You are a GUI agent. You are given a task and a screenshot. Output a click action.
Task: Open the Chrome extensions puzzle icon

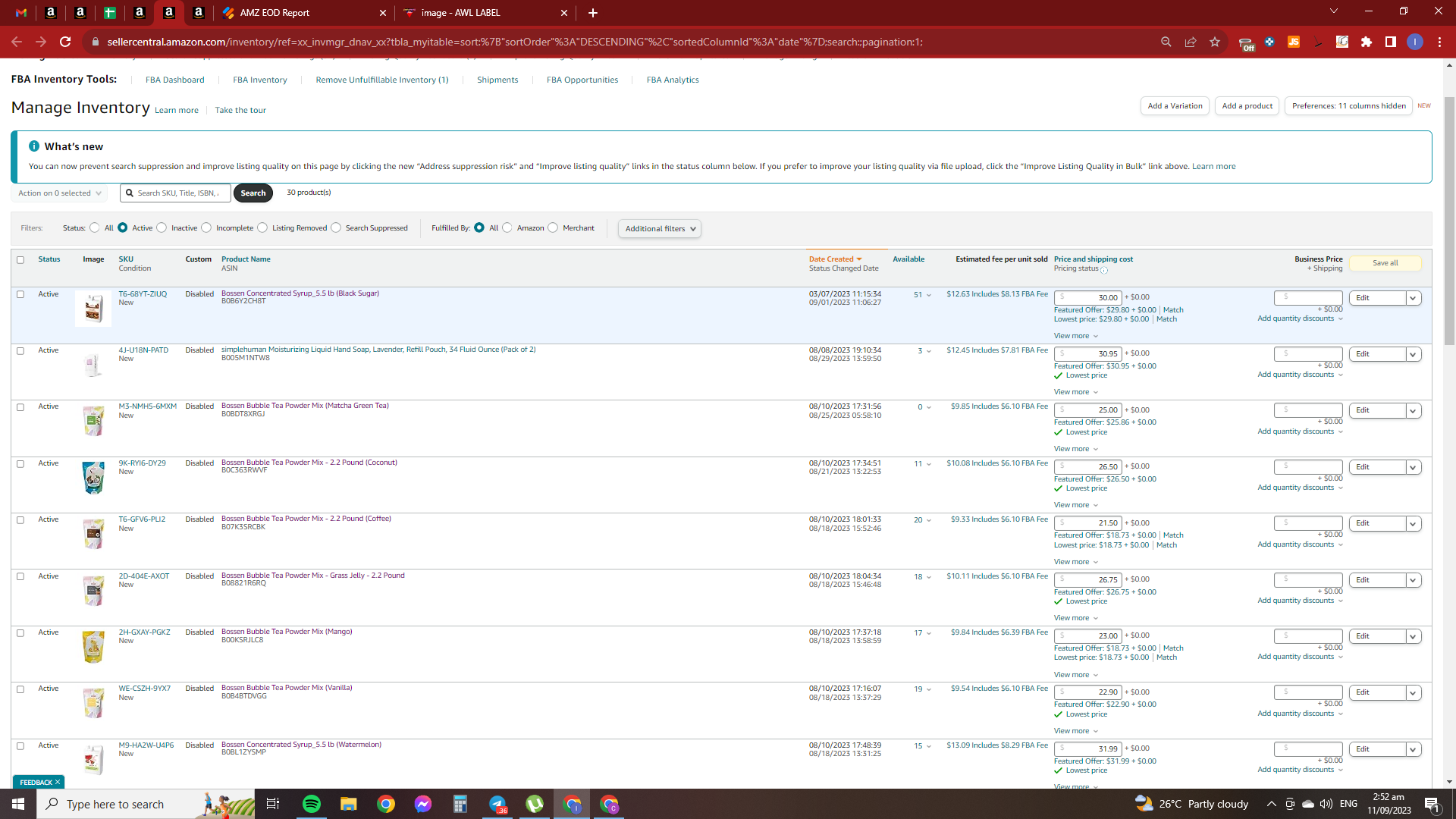[x=1367, y=42]
